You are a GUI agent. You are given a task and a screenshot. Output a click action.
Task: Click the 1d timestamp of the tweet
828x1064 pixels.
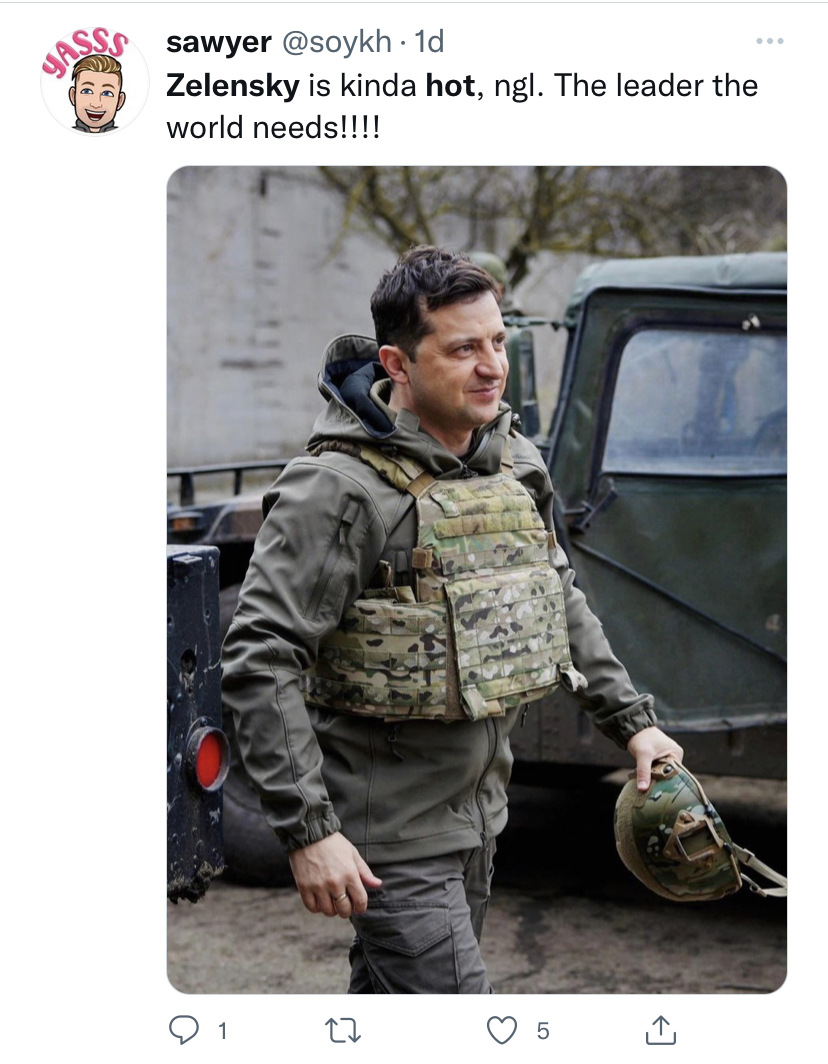tap(429, 42)
